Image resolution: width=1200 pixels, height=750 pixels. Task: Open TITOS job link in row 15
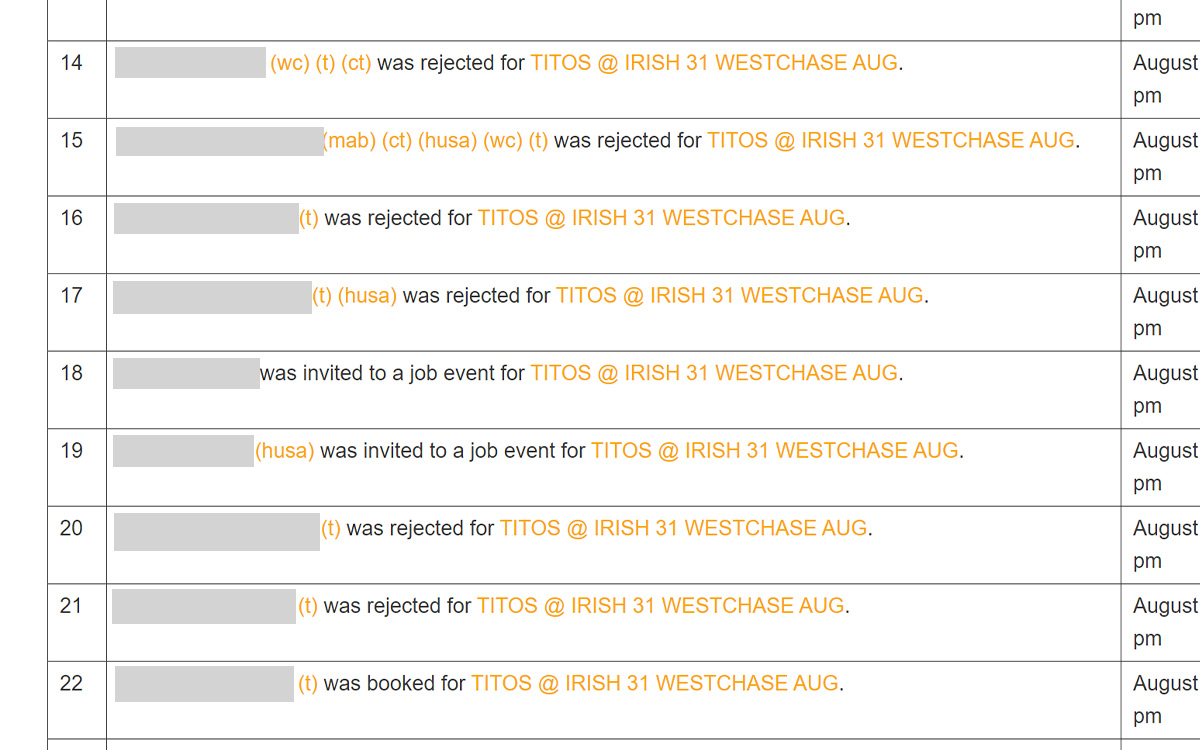891,141
